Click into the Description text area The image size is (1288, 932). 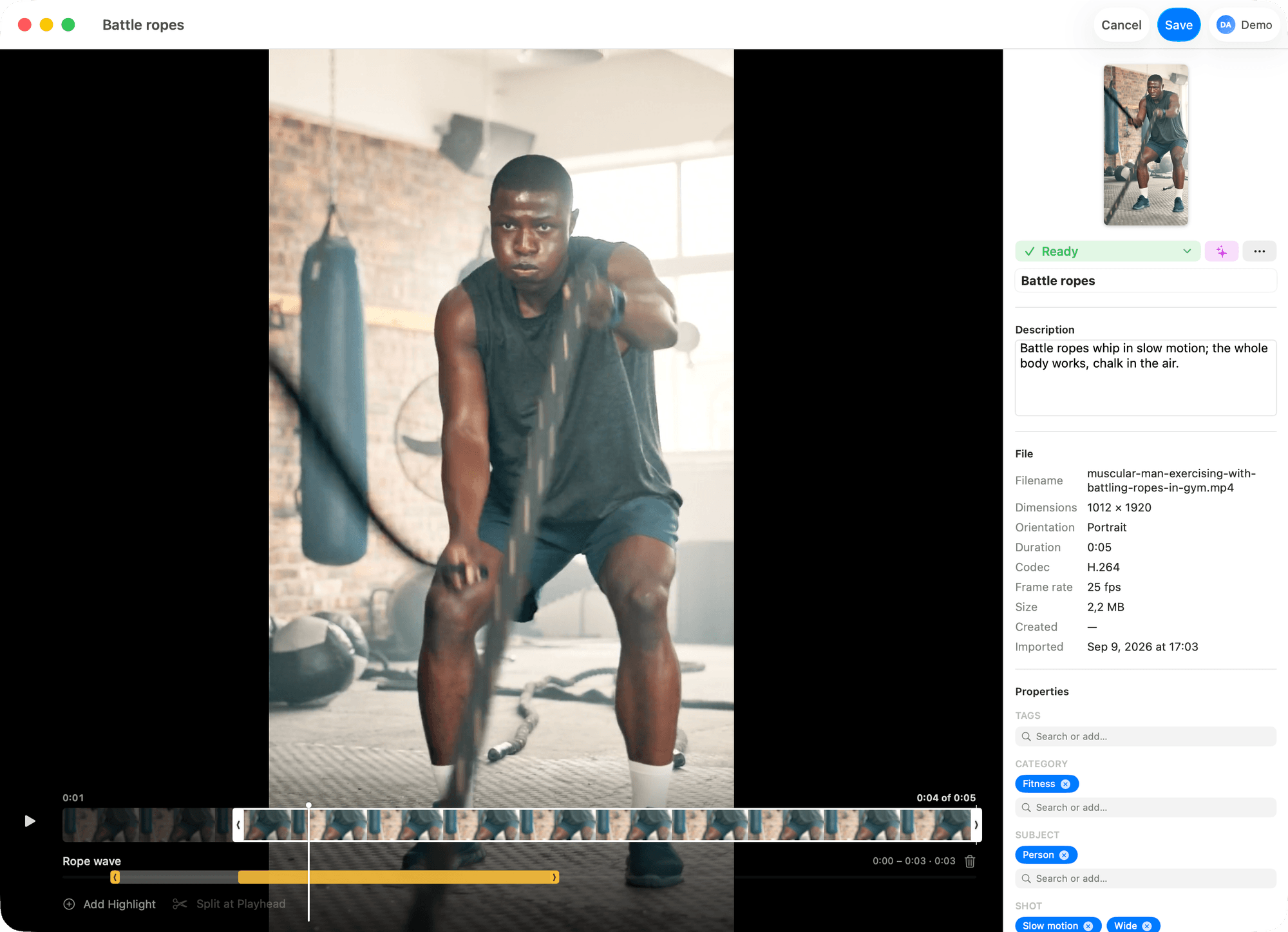(1146, 377)
